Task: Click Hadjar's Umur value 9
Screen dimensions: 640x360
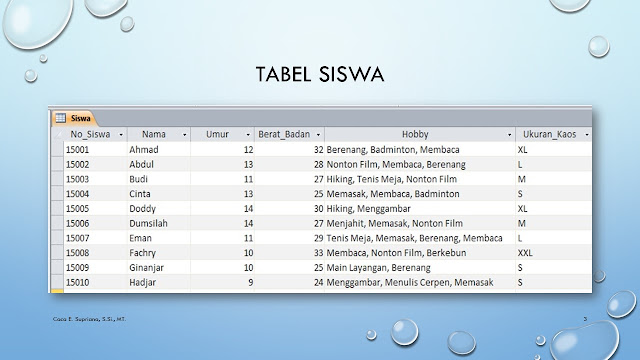Action: (222, 282)
